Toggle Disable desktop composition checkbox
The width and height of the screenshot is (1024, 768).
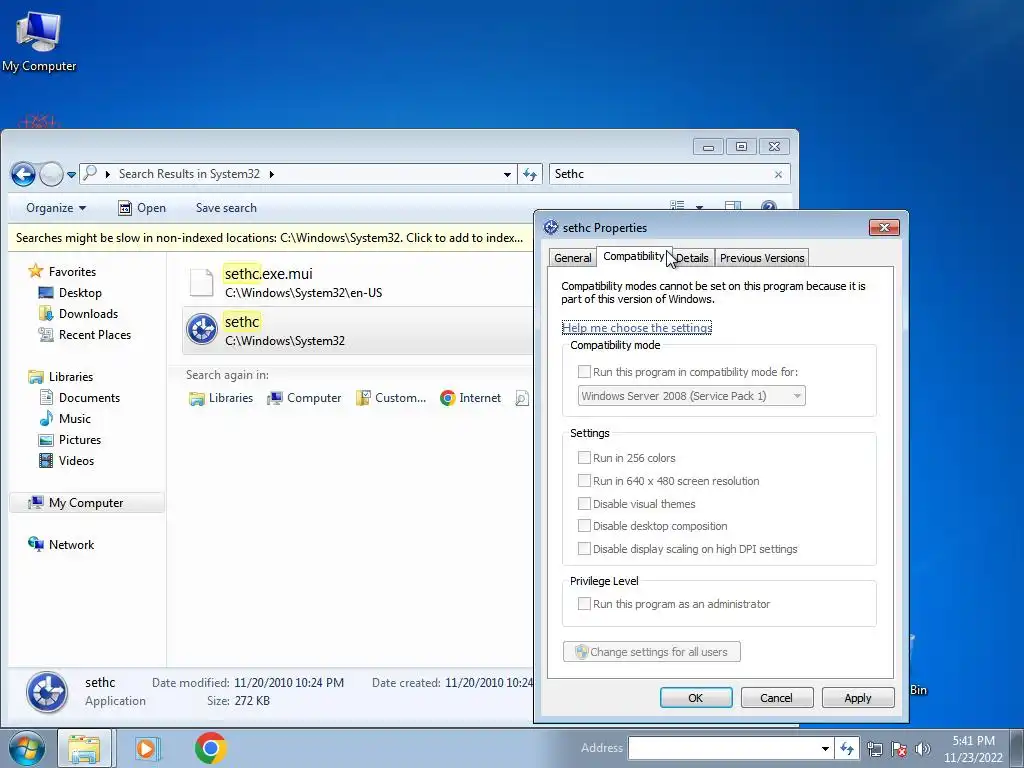(584, 526)
